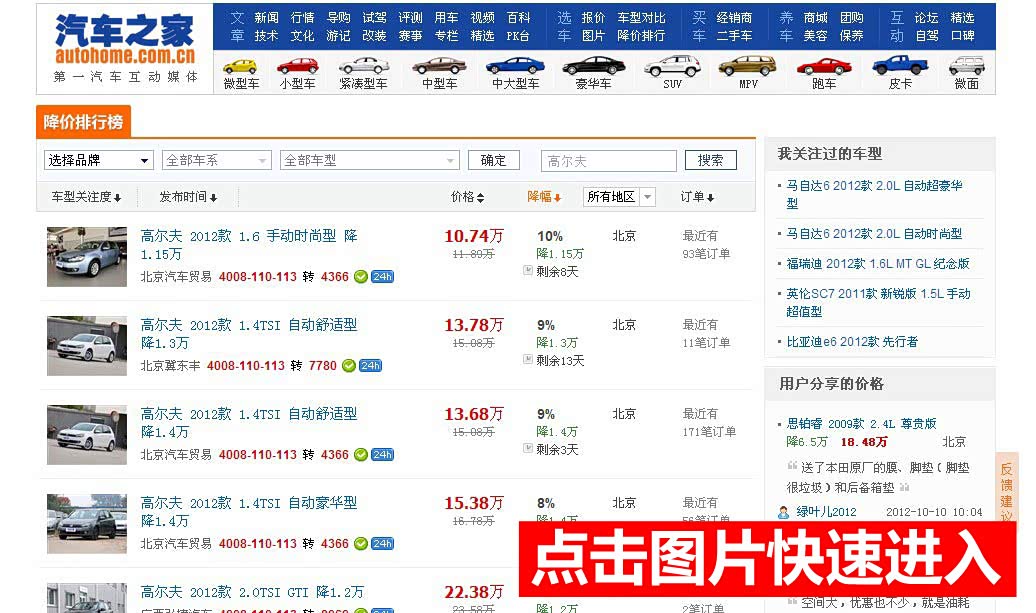Screen dimensions: 1036x613
Task: Select the 小型车 red car icon
Action: tap(297, 66)
